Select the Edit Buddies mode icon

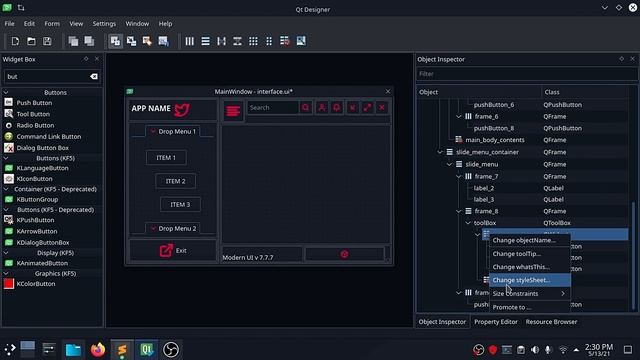click(147, 41)
